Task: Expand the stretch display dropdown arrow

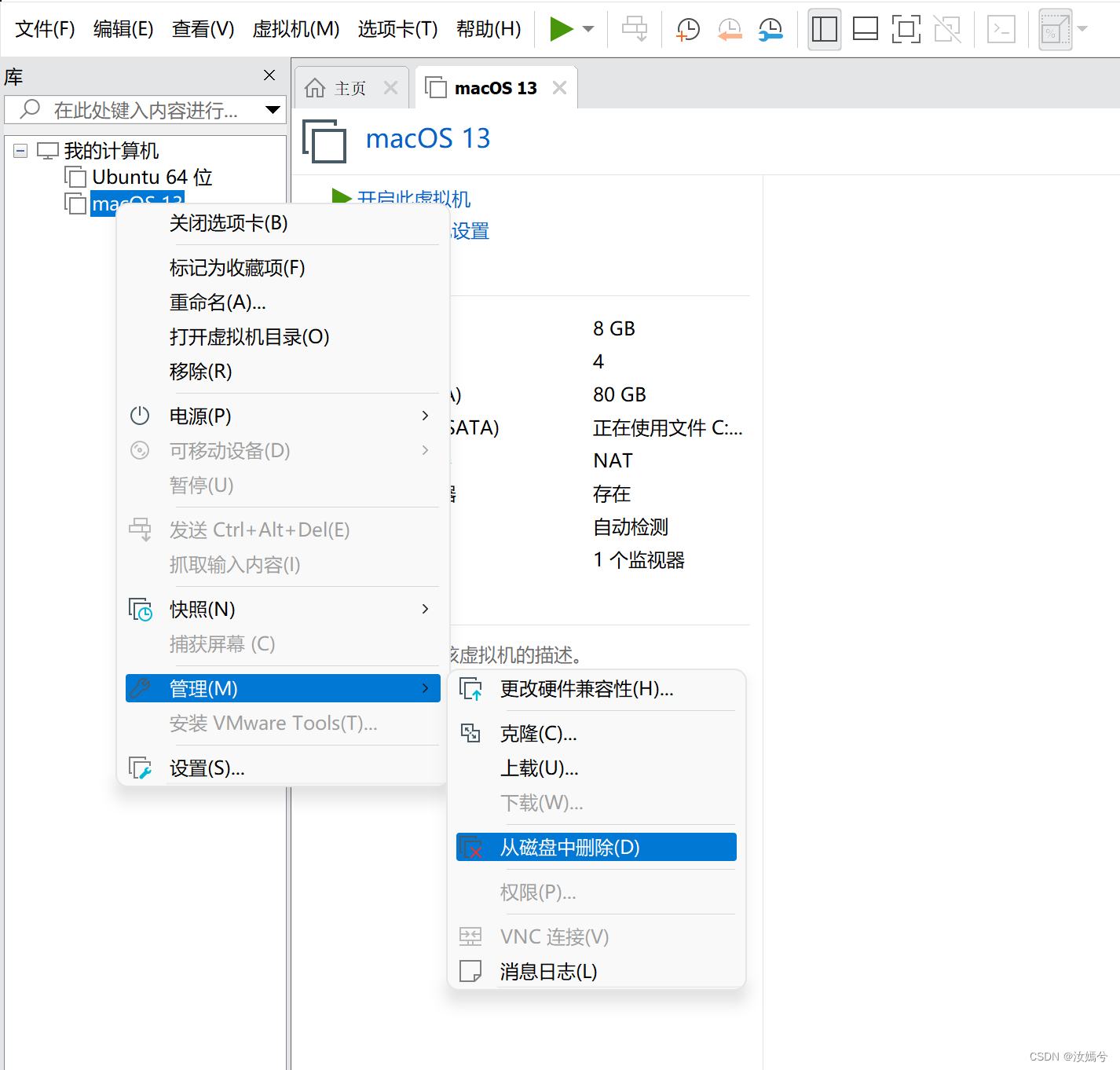Action: (1082, 29)
